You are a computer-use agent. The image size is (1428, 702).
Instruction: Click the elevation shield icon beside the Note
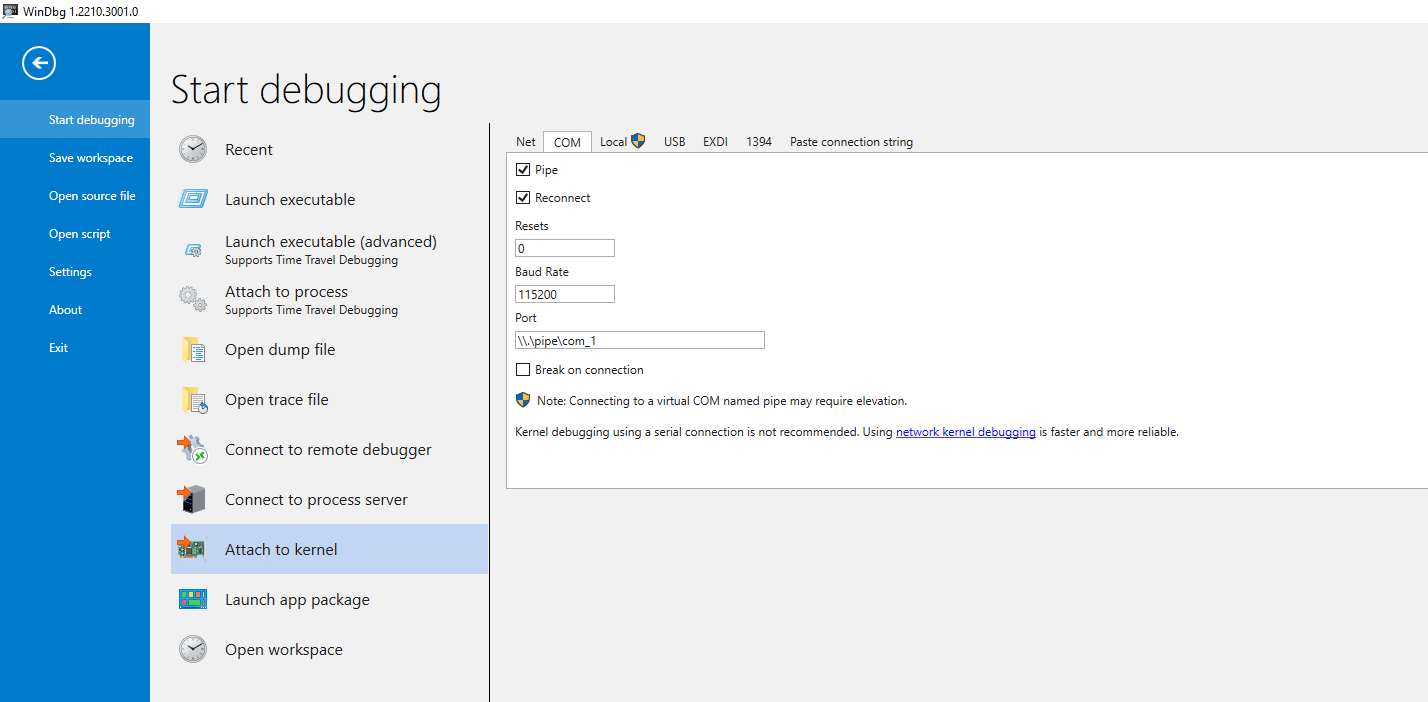pyautogui.click(x=523, y=400)
